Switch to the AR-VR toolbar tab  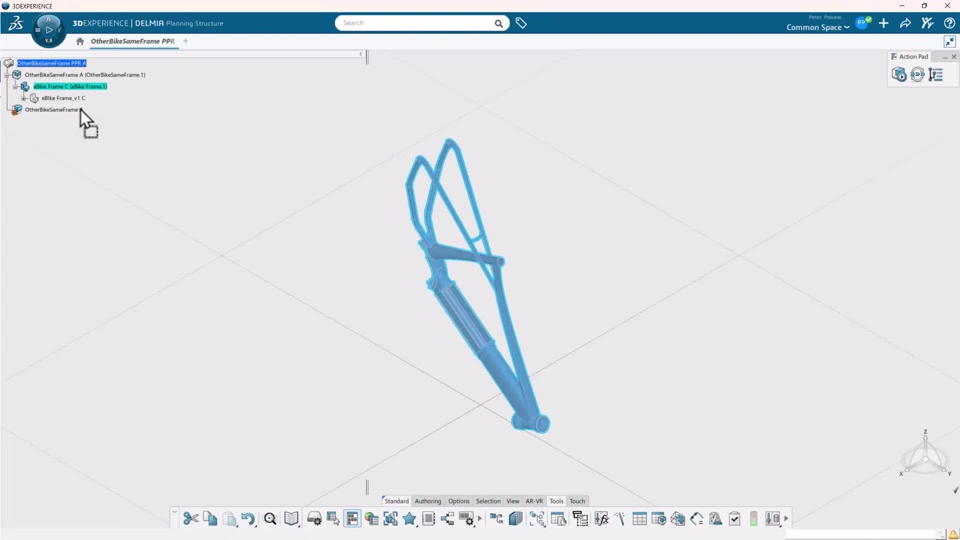(534, 501)
